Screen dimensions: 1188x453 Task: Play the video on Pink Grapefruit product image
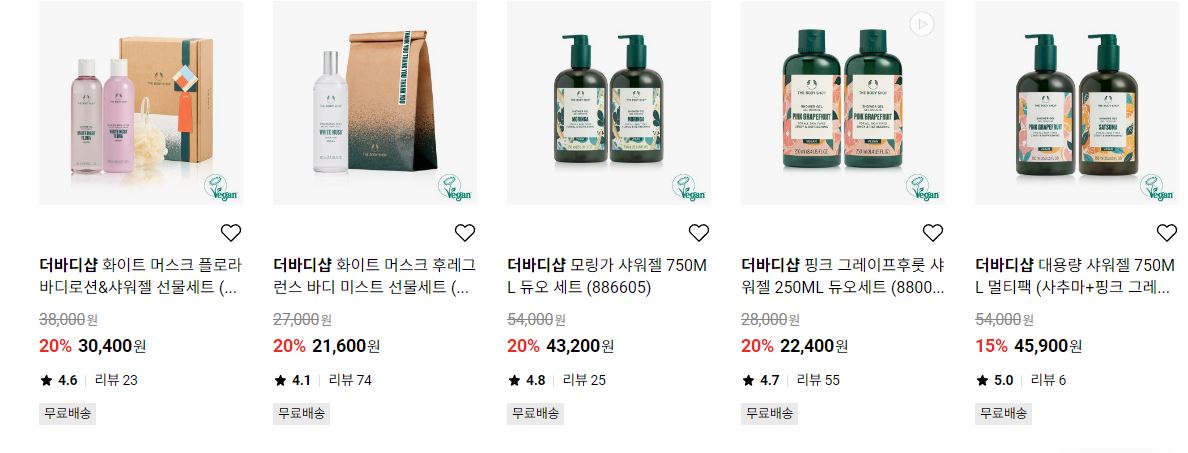coord(921,24)
